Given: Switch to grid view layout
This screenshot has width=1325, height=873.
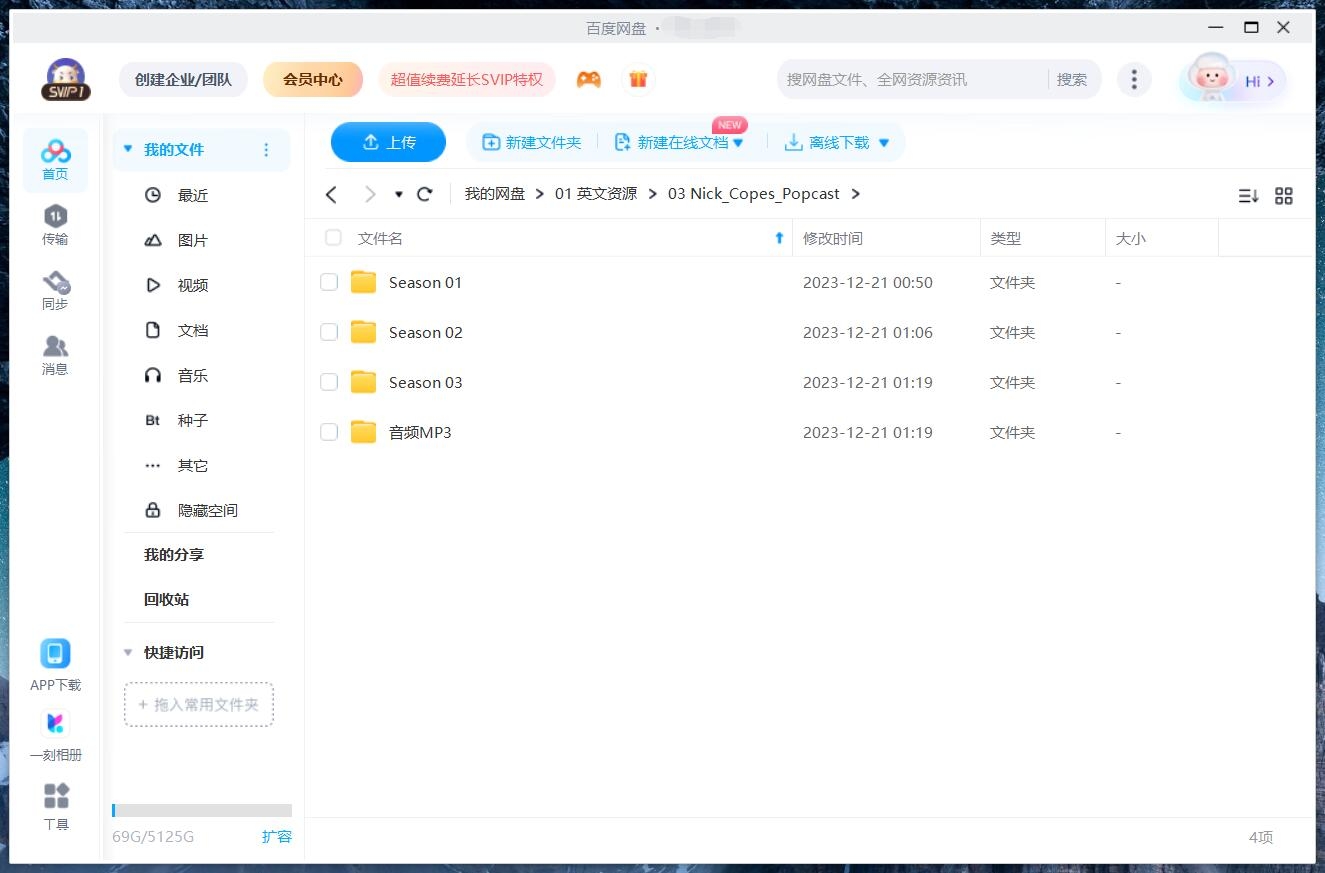Looking at the screenshot, I should [1284, 196].
